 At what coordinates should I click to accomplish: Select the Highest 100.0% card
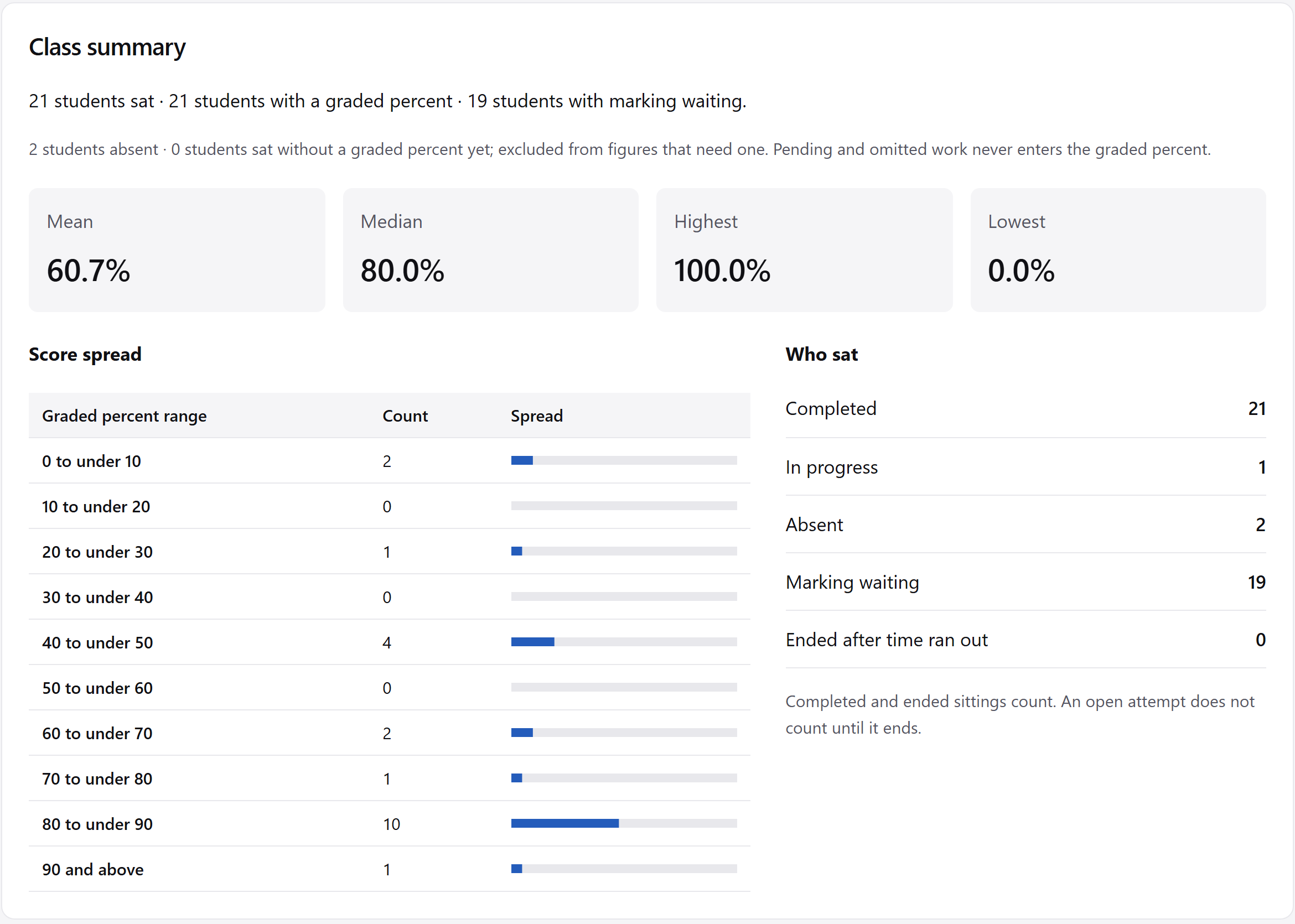[x=804, y=250]
